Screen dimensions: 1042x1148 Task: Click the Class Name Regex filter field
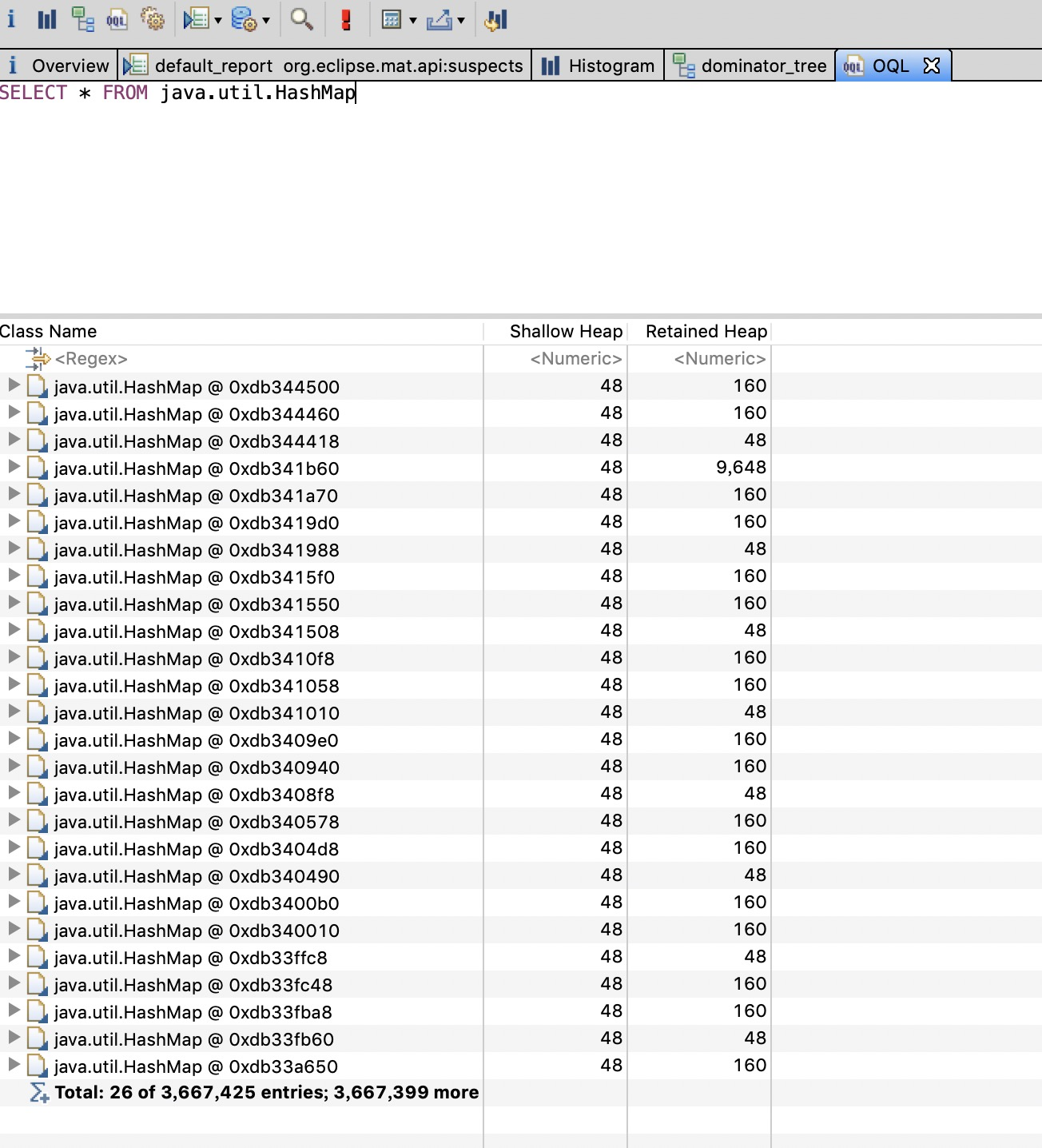pos(241,359)
